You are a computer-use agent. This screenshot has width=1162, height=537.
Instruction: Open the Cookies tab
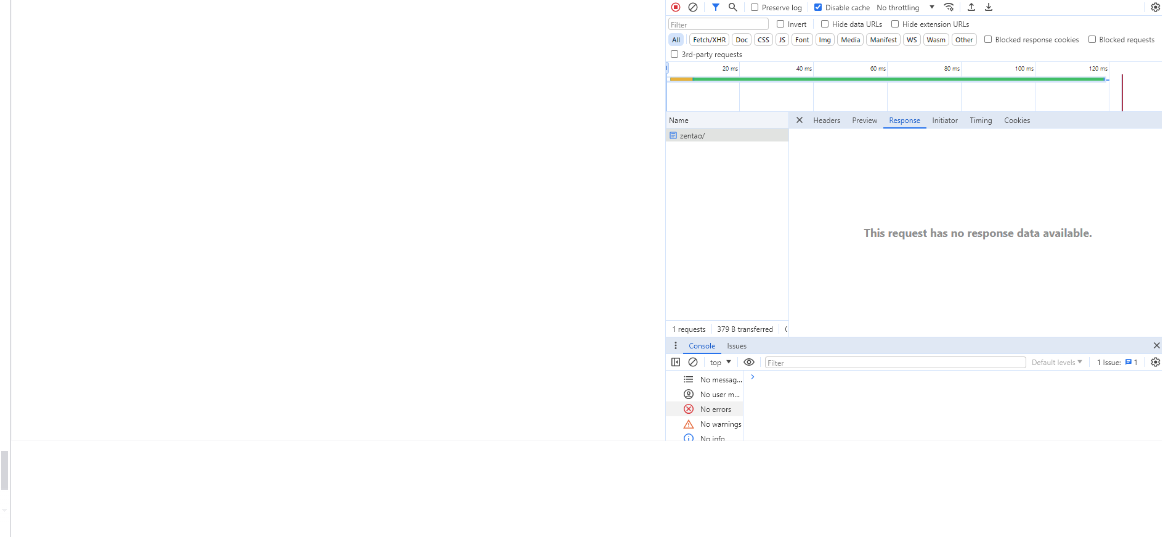tap(1017, 120)
